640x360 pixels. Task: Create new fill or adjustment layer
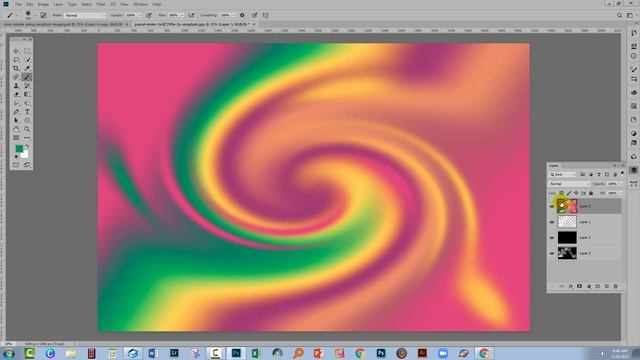pyautogui.click(x=589, y=287)
